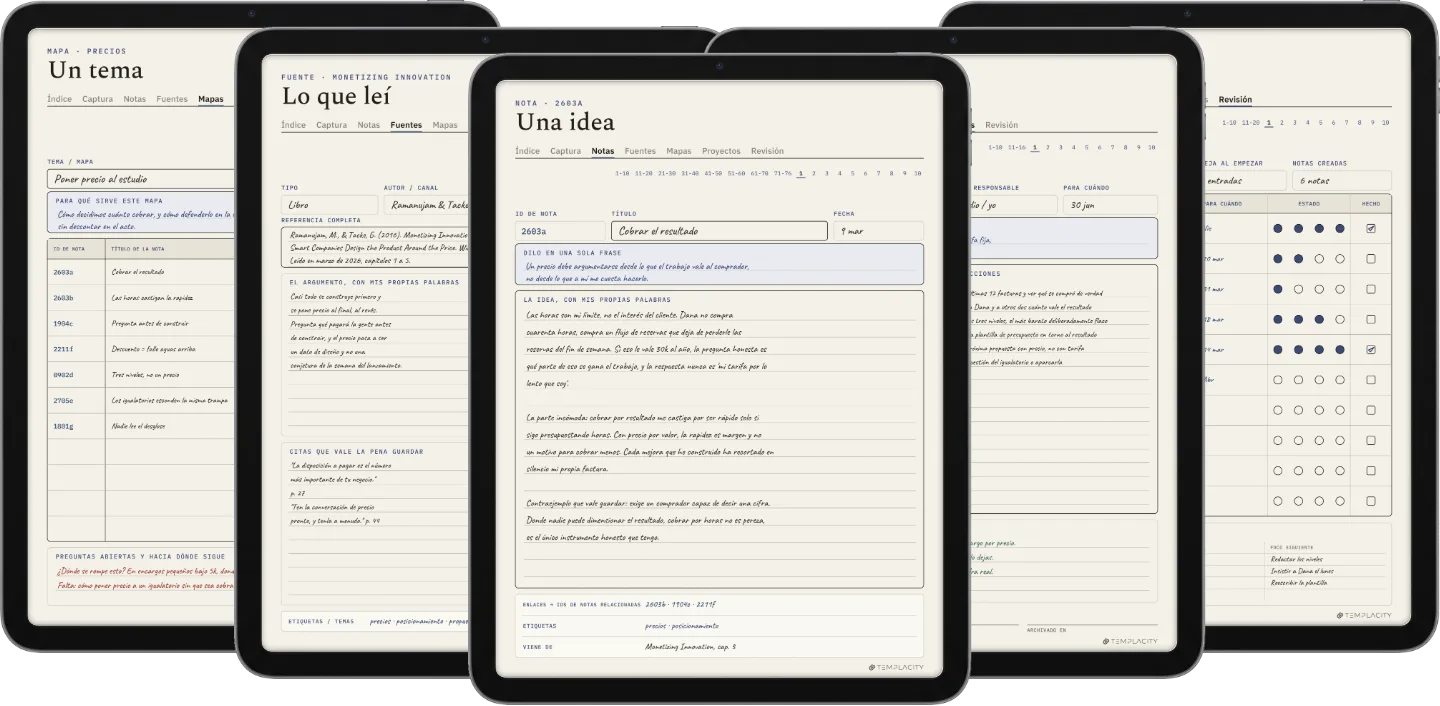
Task: Click note title Pregunta antes de construir
Action: click(x=150, y=324)
